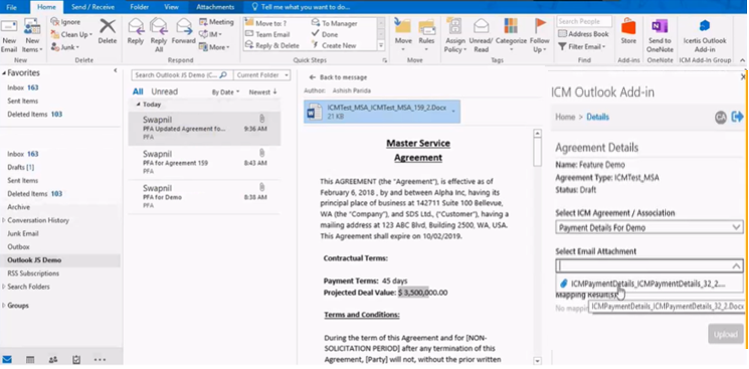This screenshot has height=369, width=749.
Task: Reply with a Meeting
Action: click(x=216, y=22)
